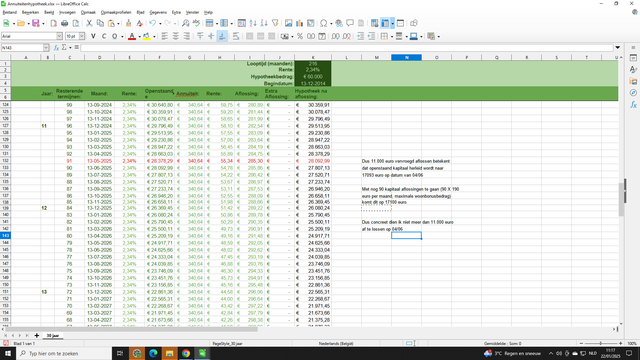Open the background color dropdown arrow
This screenshot has height=360, width=640.
[x=154, y=36]
